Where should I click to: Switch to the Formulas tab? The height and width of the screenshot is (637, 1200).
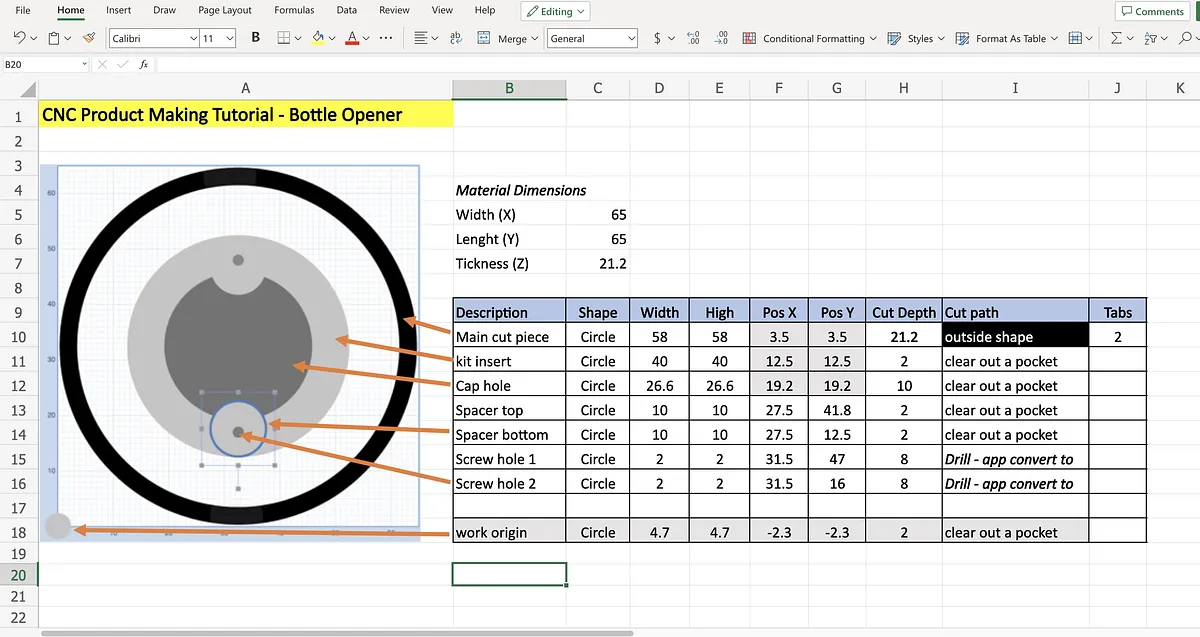[294, 10]
